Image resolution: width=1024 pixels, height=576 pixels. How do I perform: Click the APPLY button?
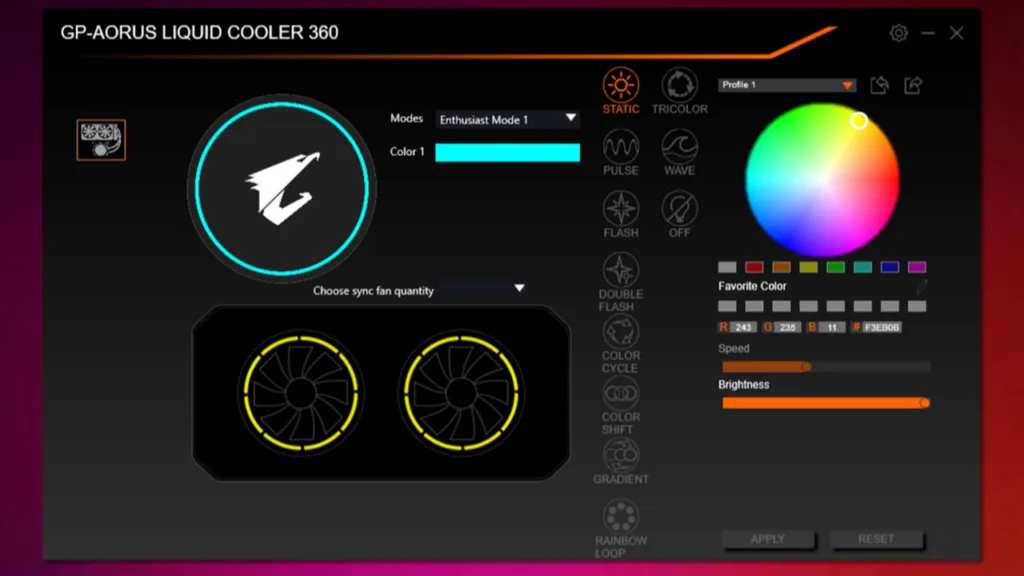pos(768,539)
